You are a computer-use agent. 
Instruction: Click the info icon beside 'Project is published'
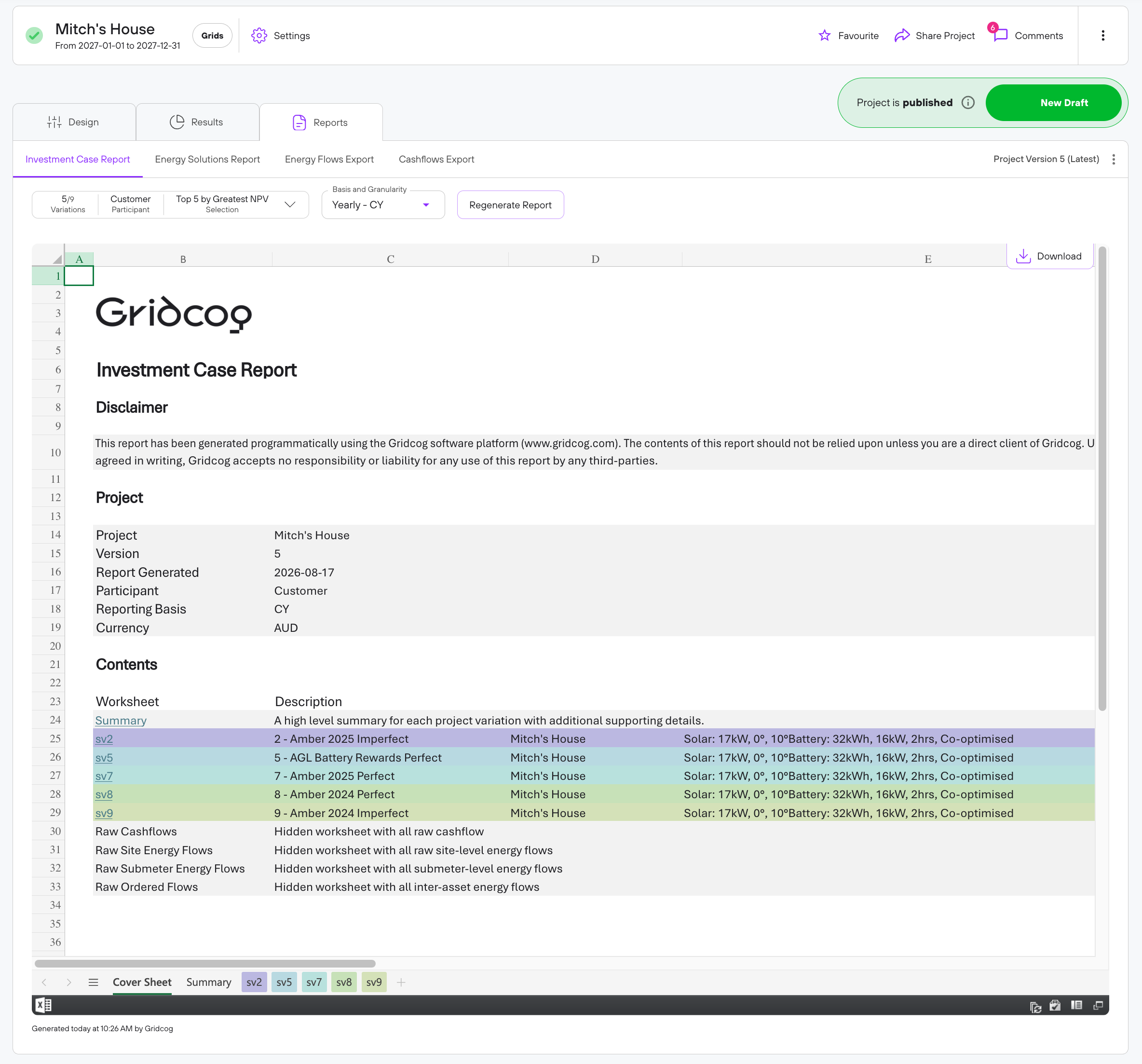click(x=968, y=103)
